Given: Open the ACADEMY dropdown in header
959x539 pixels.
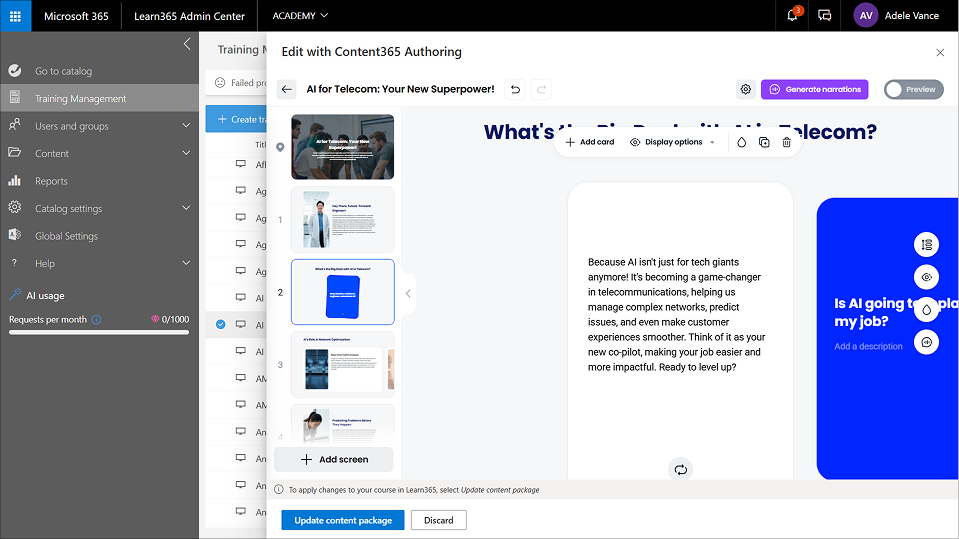Looking at the screenshot, I should 300,16.
